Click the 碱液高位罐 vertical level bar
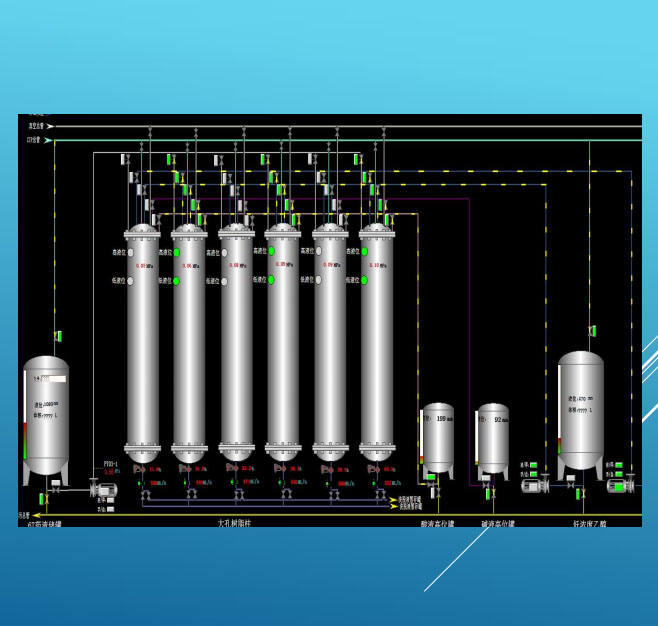 pos(477,438)
